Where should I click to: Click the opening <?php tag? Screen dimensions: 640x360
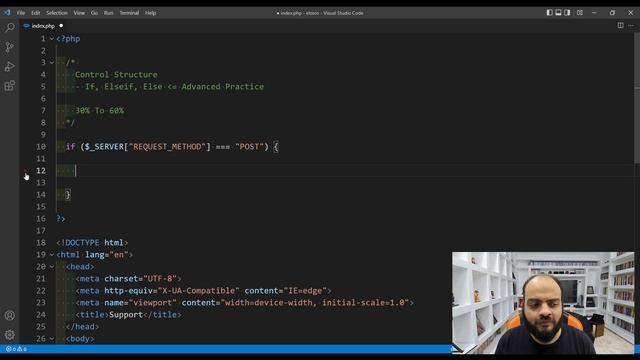pyautogui.click(x=68, y=39)
